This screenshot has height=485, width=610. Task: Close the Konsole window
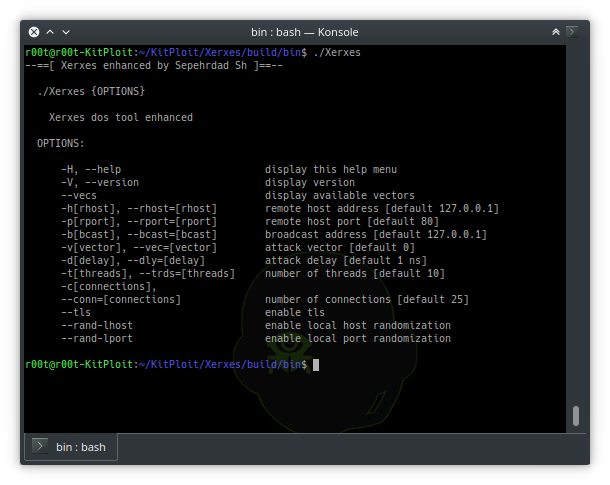pos(34,32)
